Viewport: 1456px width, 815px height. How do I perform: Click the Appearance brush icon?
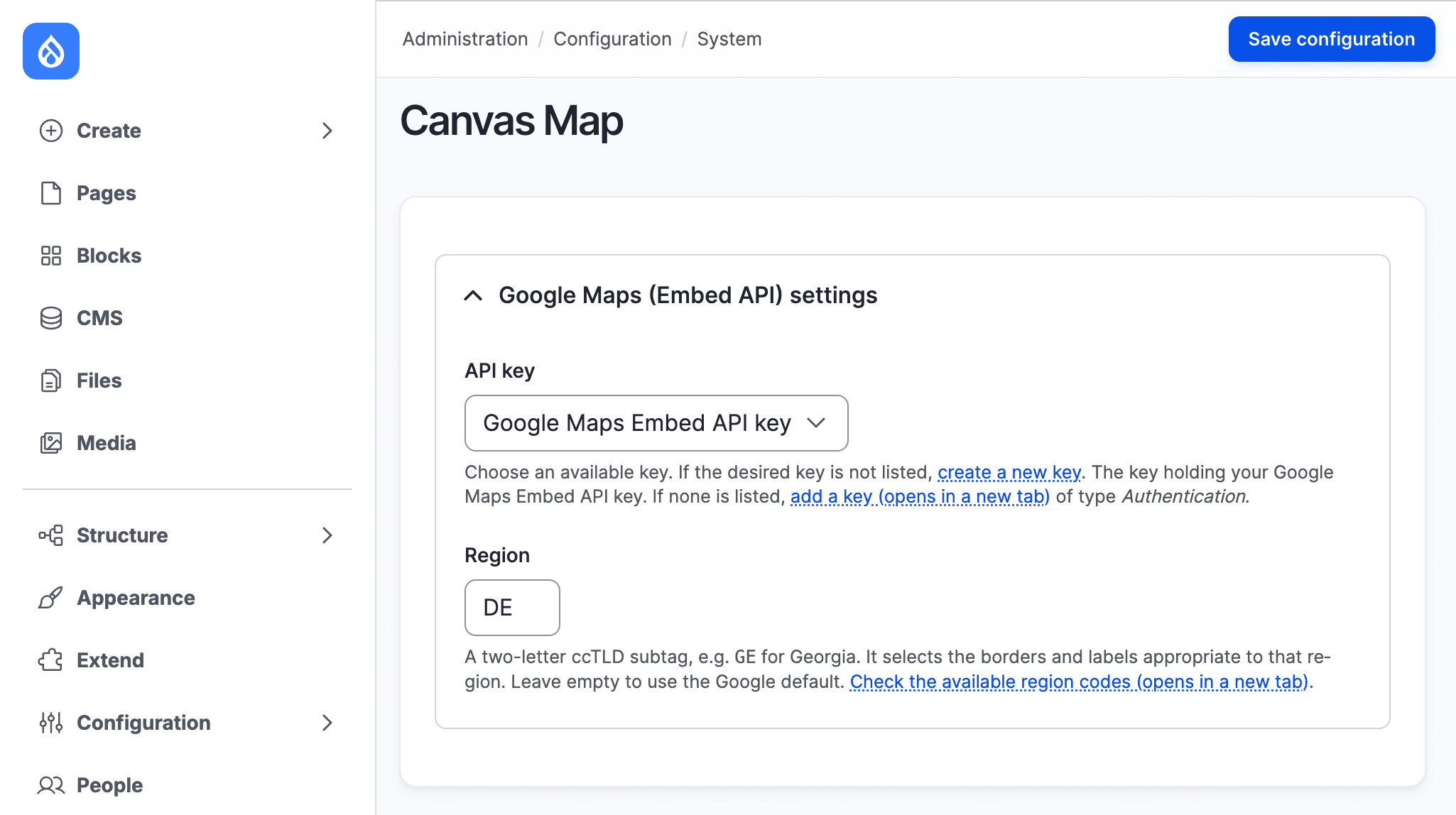(51, 598)
